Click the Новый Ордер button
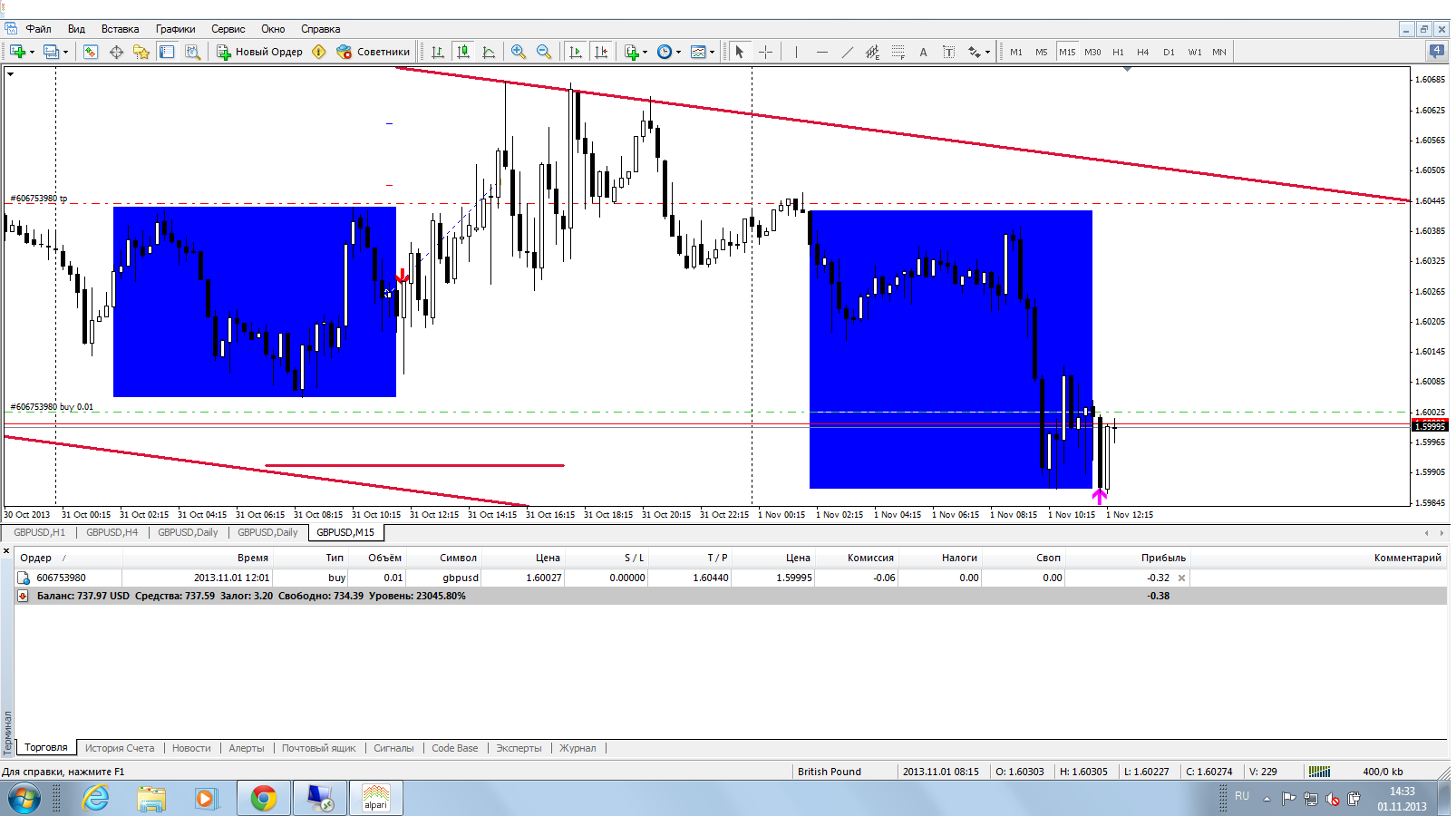 pyautogui.click(x=259, y=52)
